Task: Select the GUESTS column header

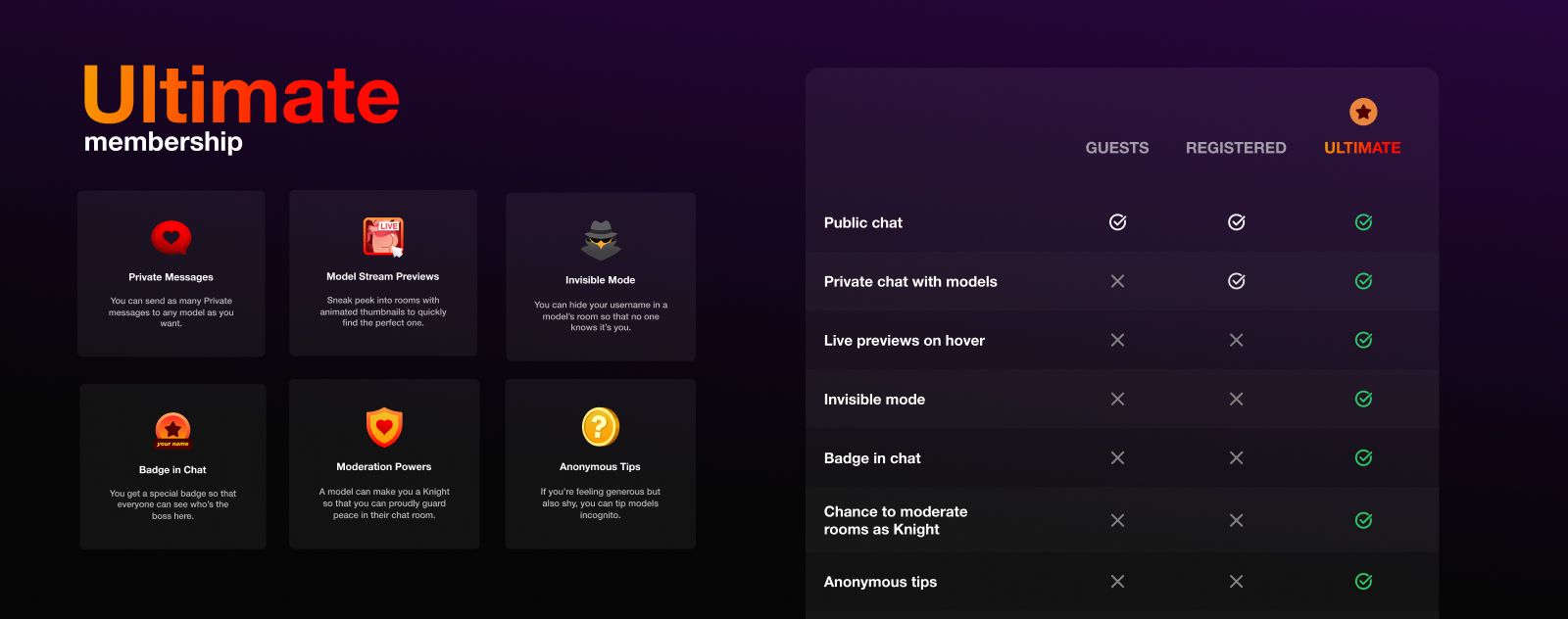Action: (x=1117, y=148)
